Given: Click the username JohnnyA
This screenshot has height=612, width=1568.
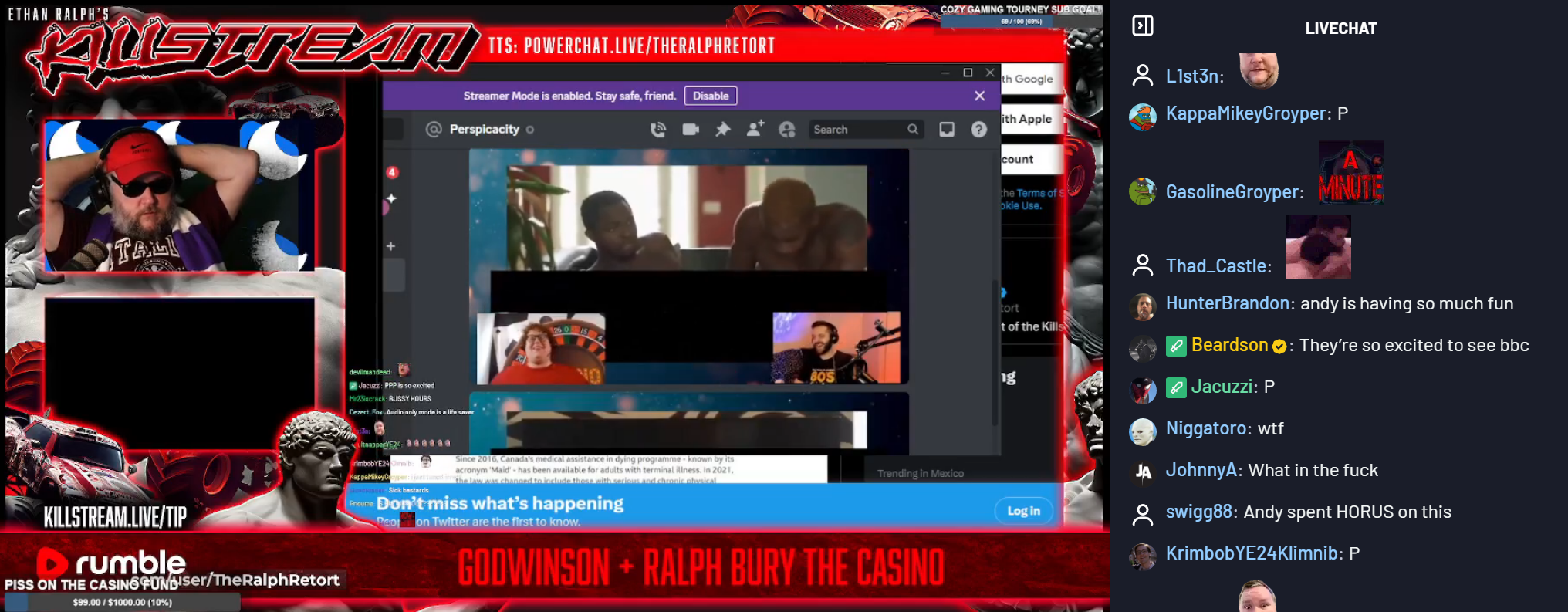Looking at the screenshot, I should click(1201, 470).
